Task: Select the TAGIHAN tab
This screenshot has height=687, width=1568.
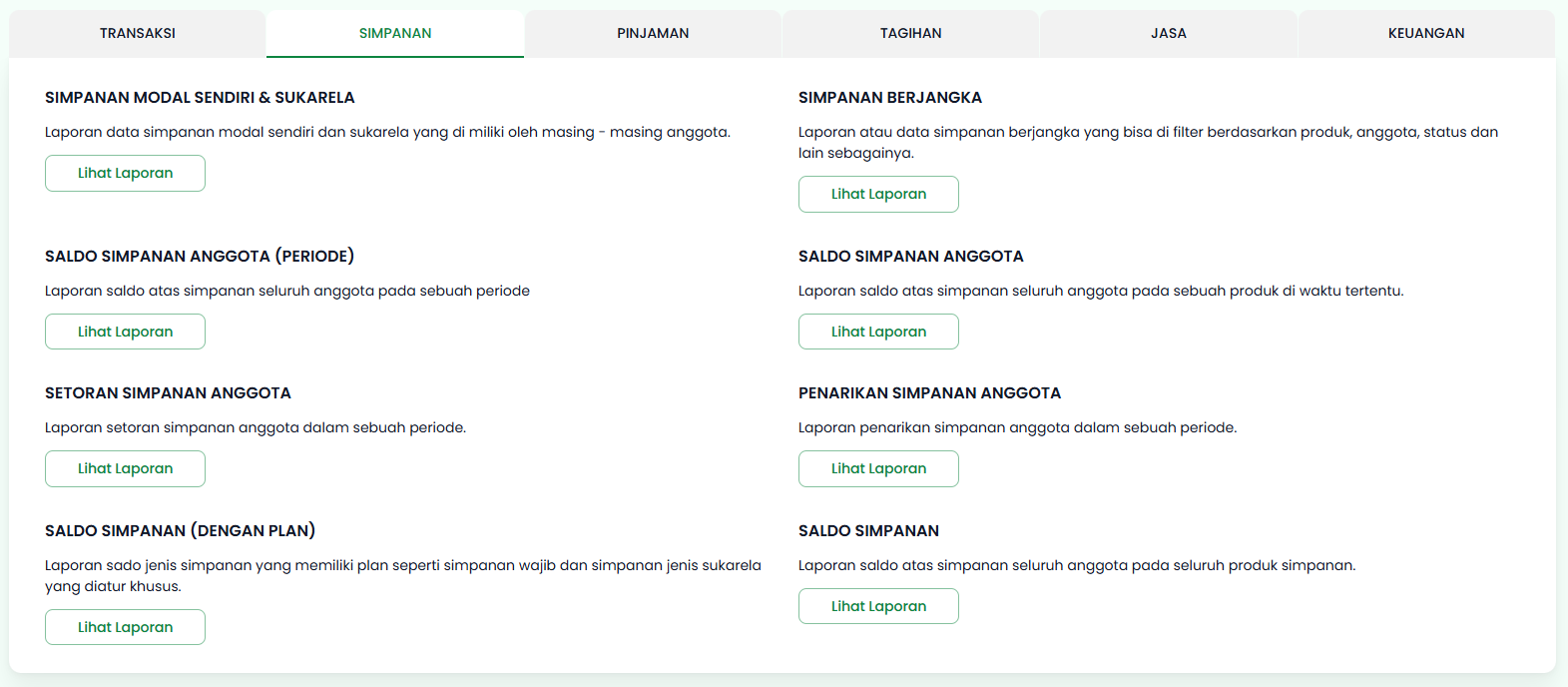Action: (909, 33)
